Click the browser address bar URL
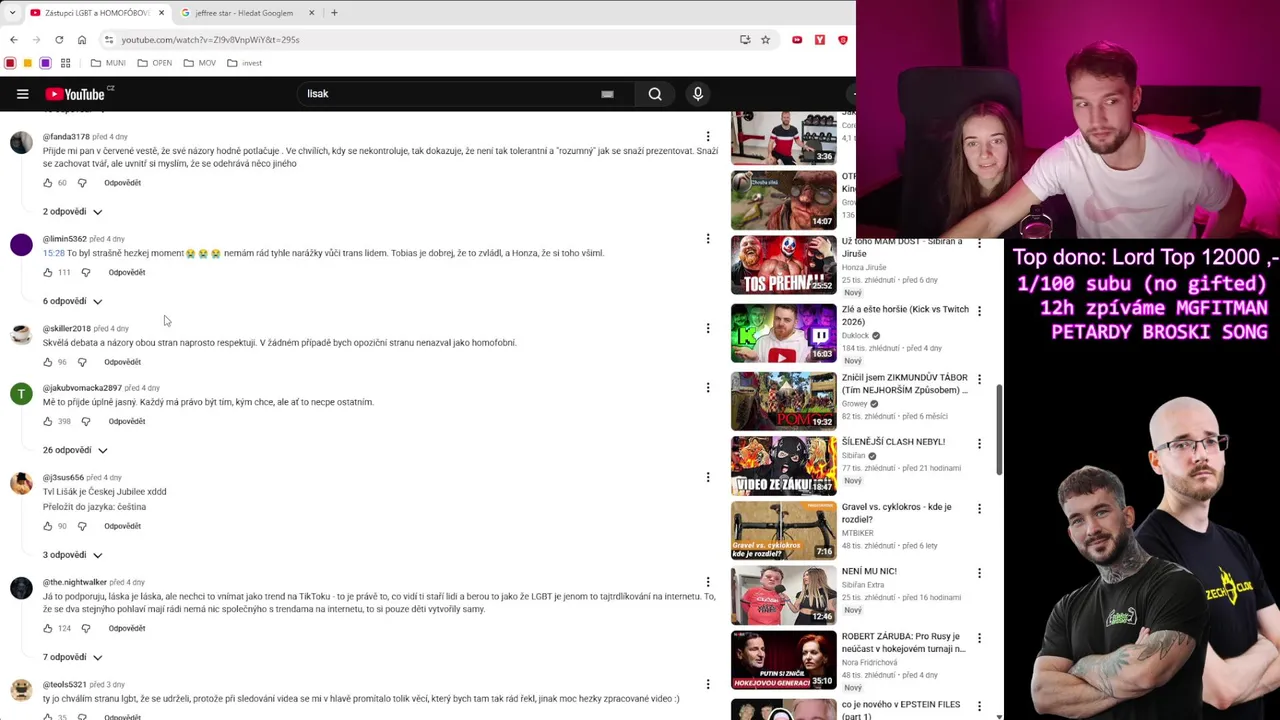 pyautogui.click(x=210, y=40)
